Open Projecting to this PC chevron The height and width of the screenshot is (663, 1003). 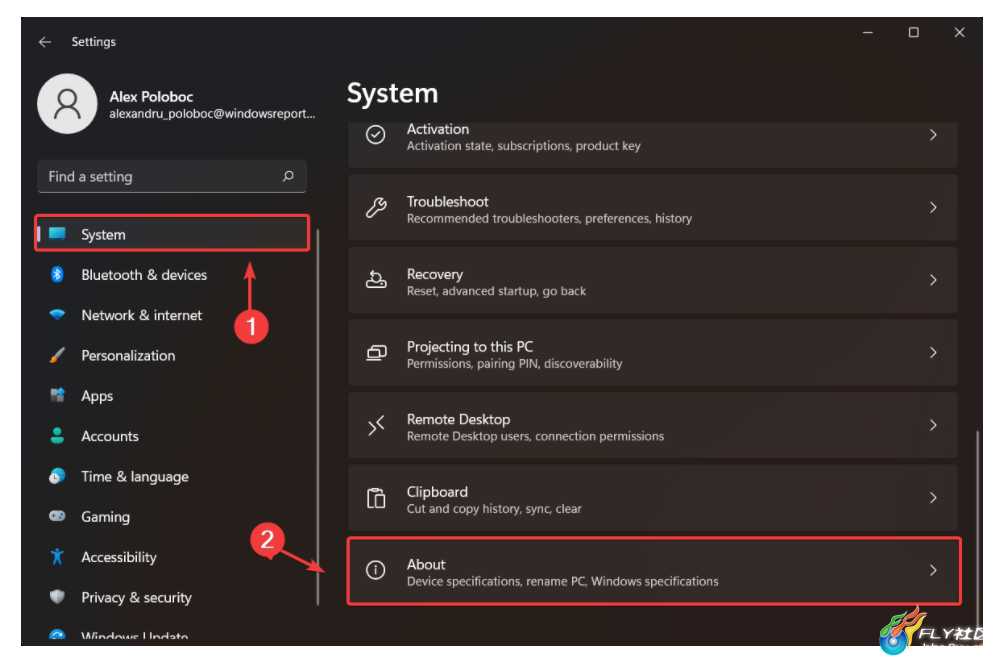click(933, 353)
